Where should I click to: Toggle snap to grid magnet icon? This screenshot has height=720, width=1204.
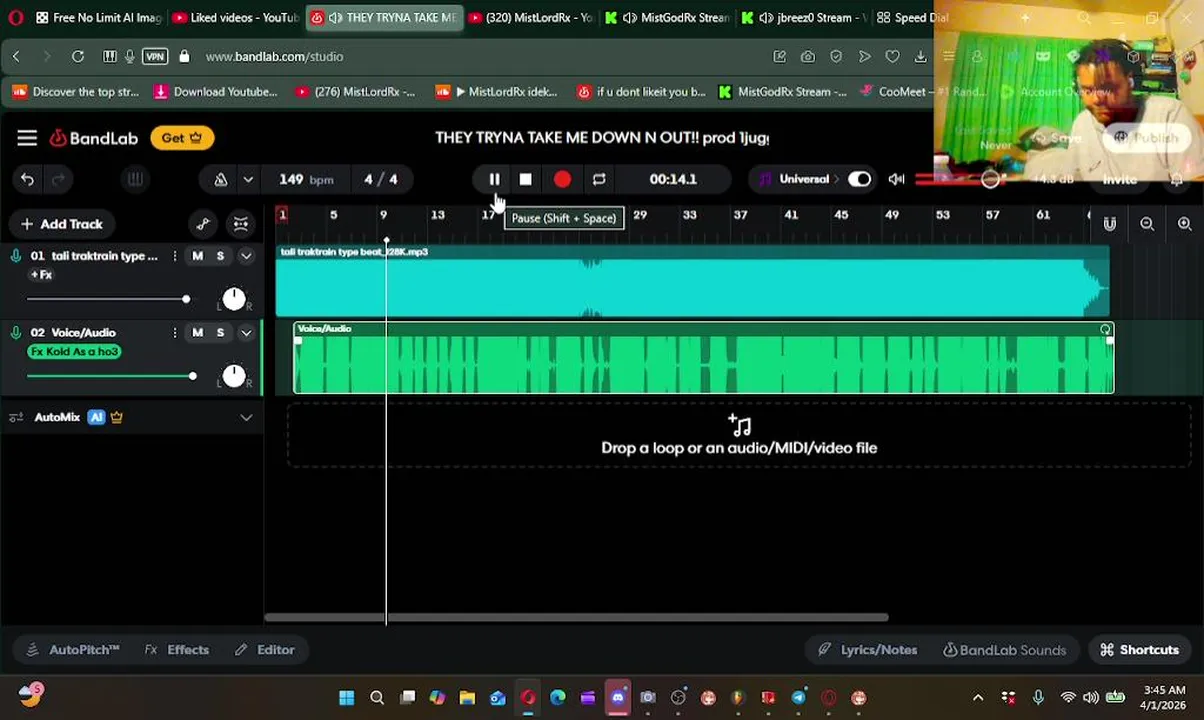click(x=1109, y=224)
